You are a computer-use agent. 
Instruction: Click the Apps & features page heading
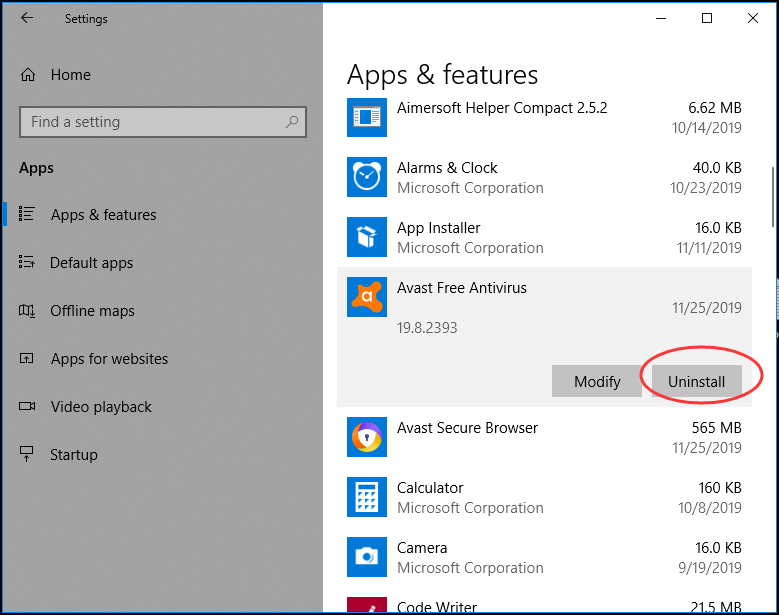442,76
